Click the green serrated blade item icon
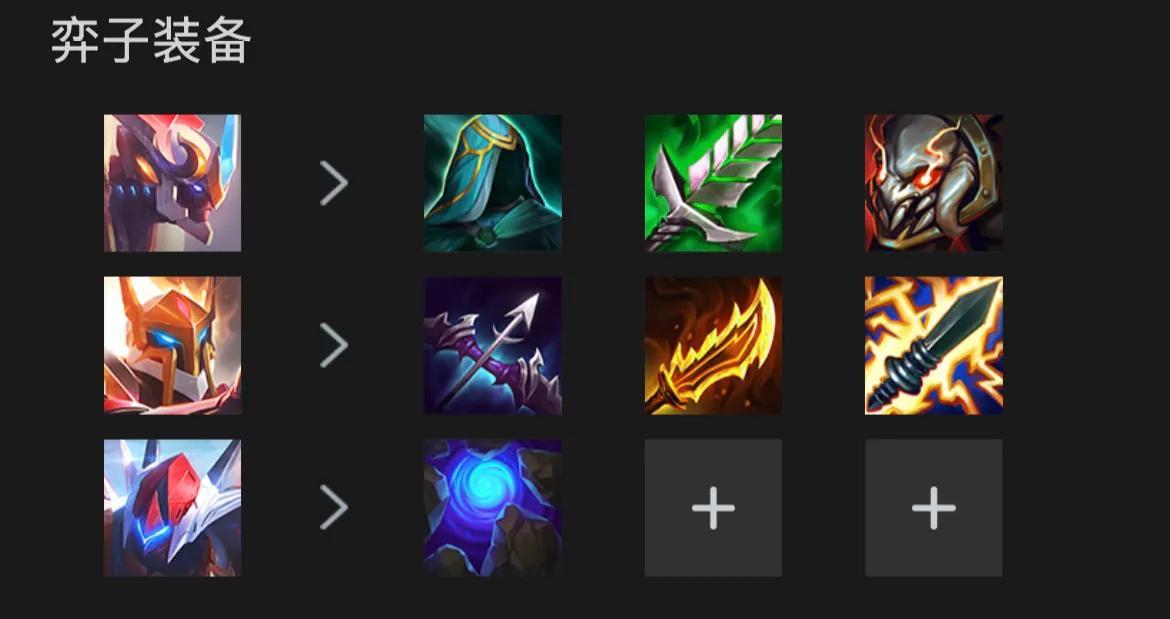1170x619 pixels. (713, 183)
